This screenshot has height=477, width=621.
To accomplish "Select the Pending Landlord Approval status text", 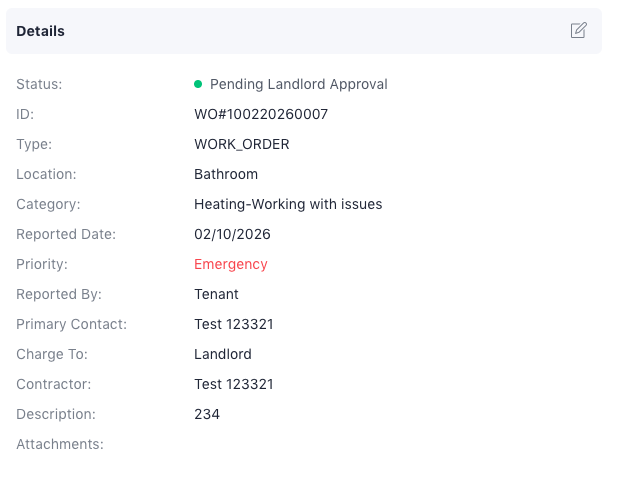I will [298, 84].
